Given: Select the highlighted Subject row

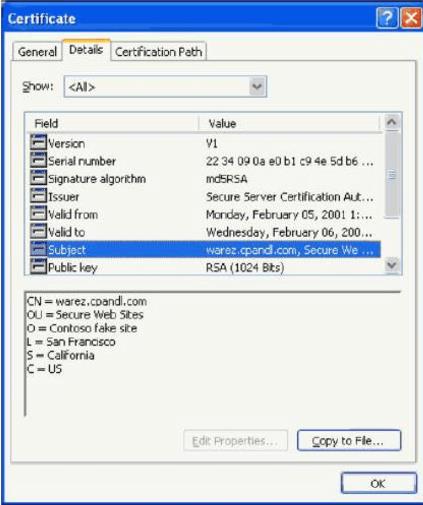Looking at the screenshot, I should (205, 249).
